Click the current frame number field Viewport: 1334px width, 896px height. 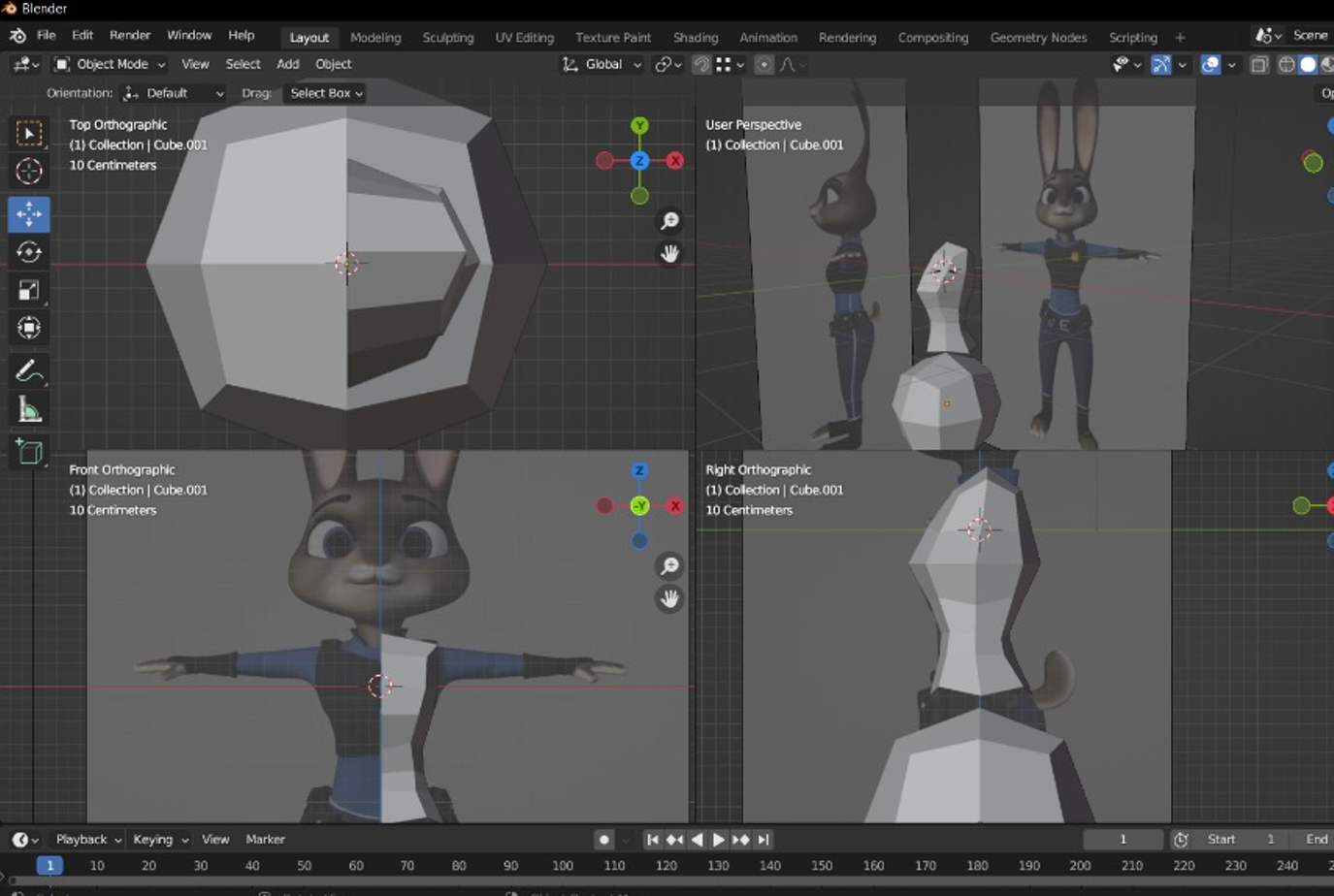coord(1123,840)
